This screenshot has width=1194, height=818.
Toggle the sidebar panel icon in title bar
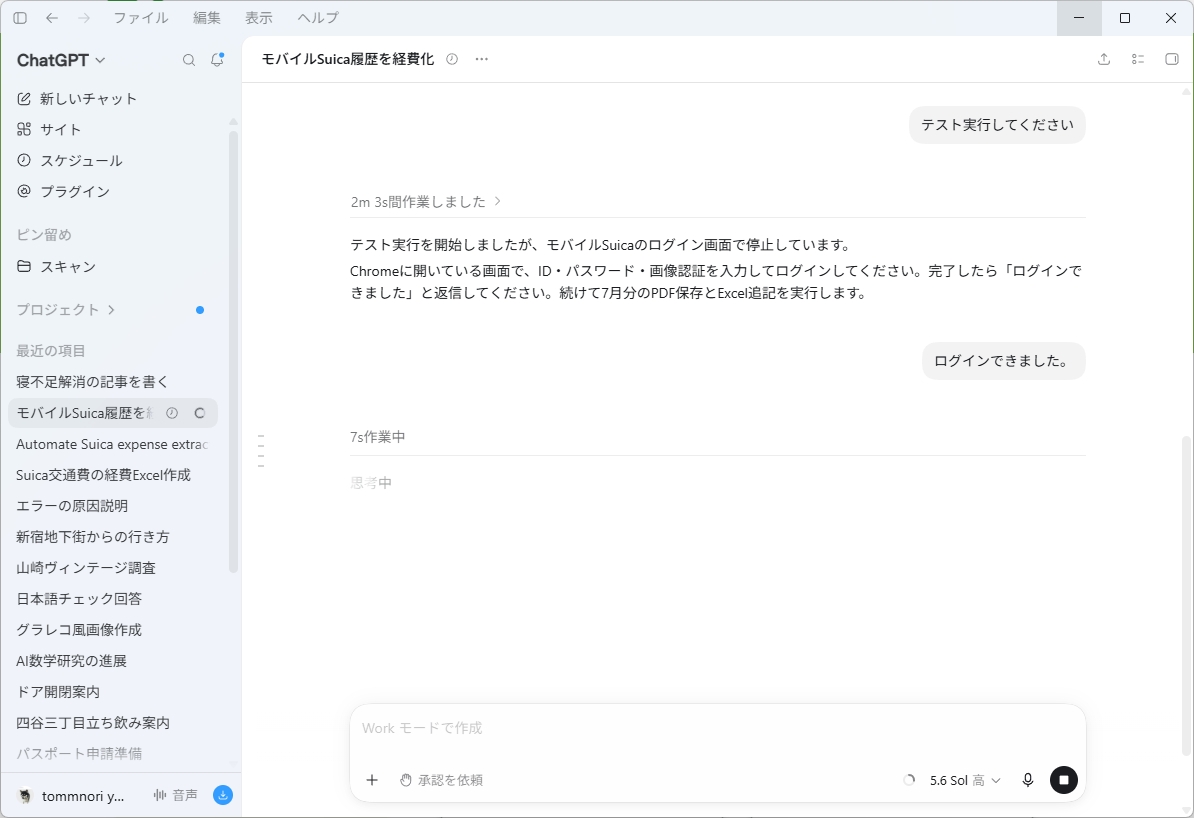21,18
